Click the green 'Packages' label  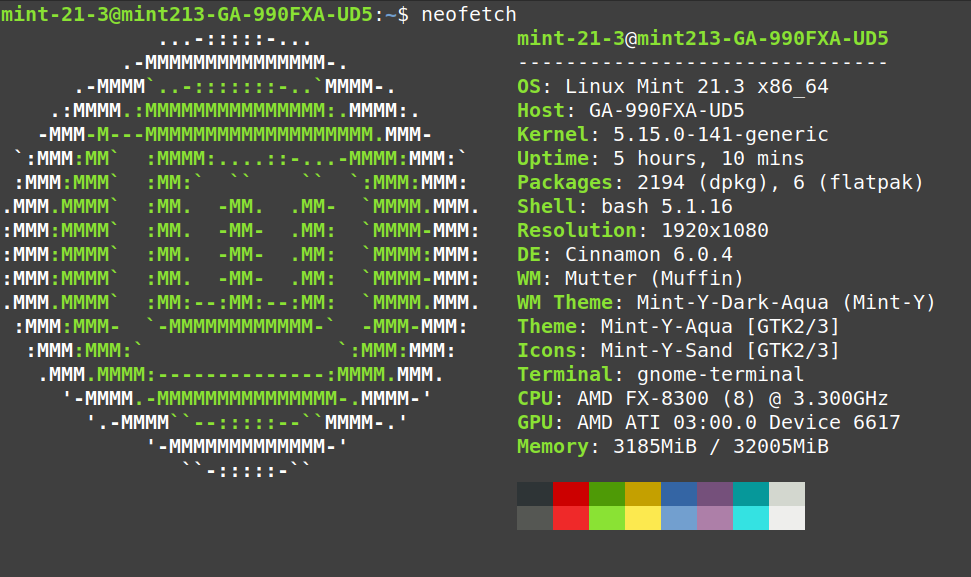pyautogui.click(x=565, y=182)
